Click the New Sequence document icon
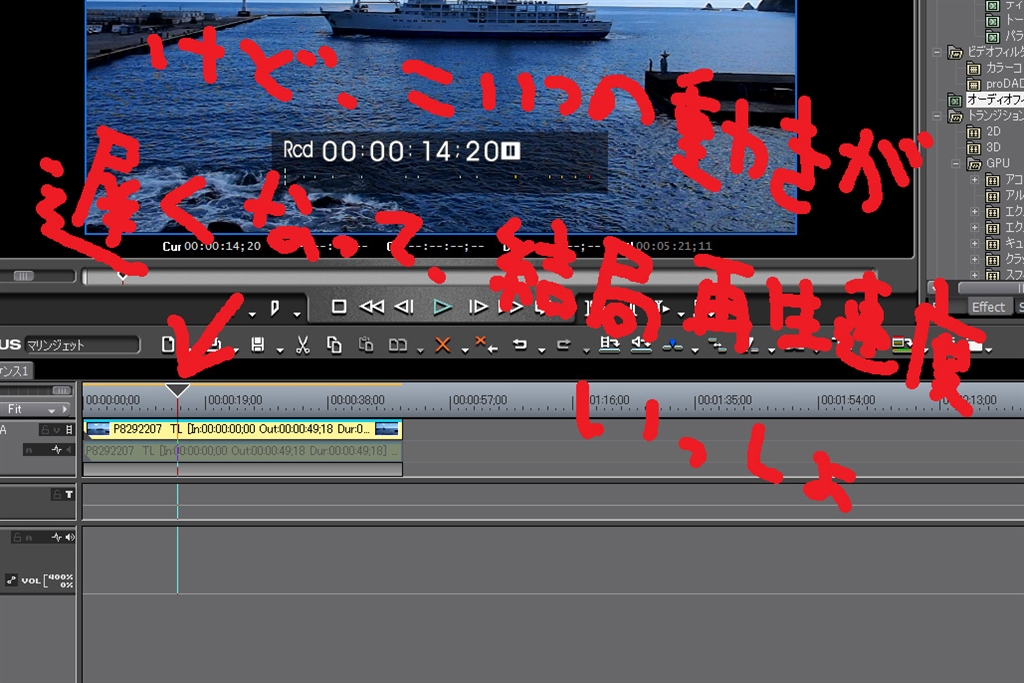The width and height of the screenshot is (1024, 683). tap(168, 345)
